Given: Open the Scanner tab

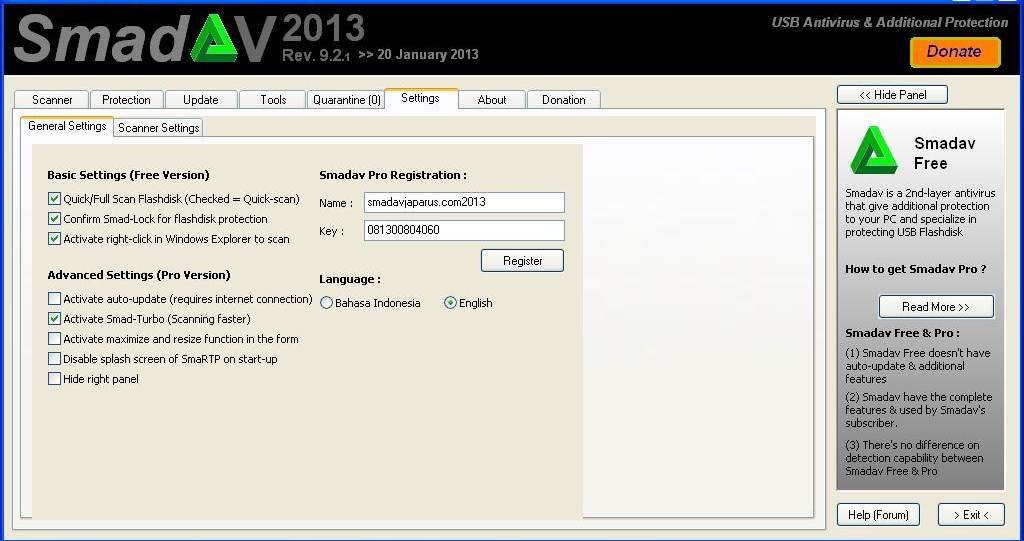Looking at the screenshot, I should (52, 99).
